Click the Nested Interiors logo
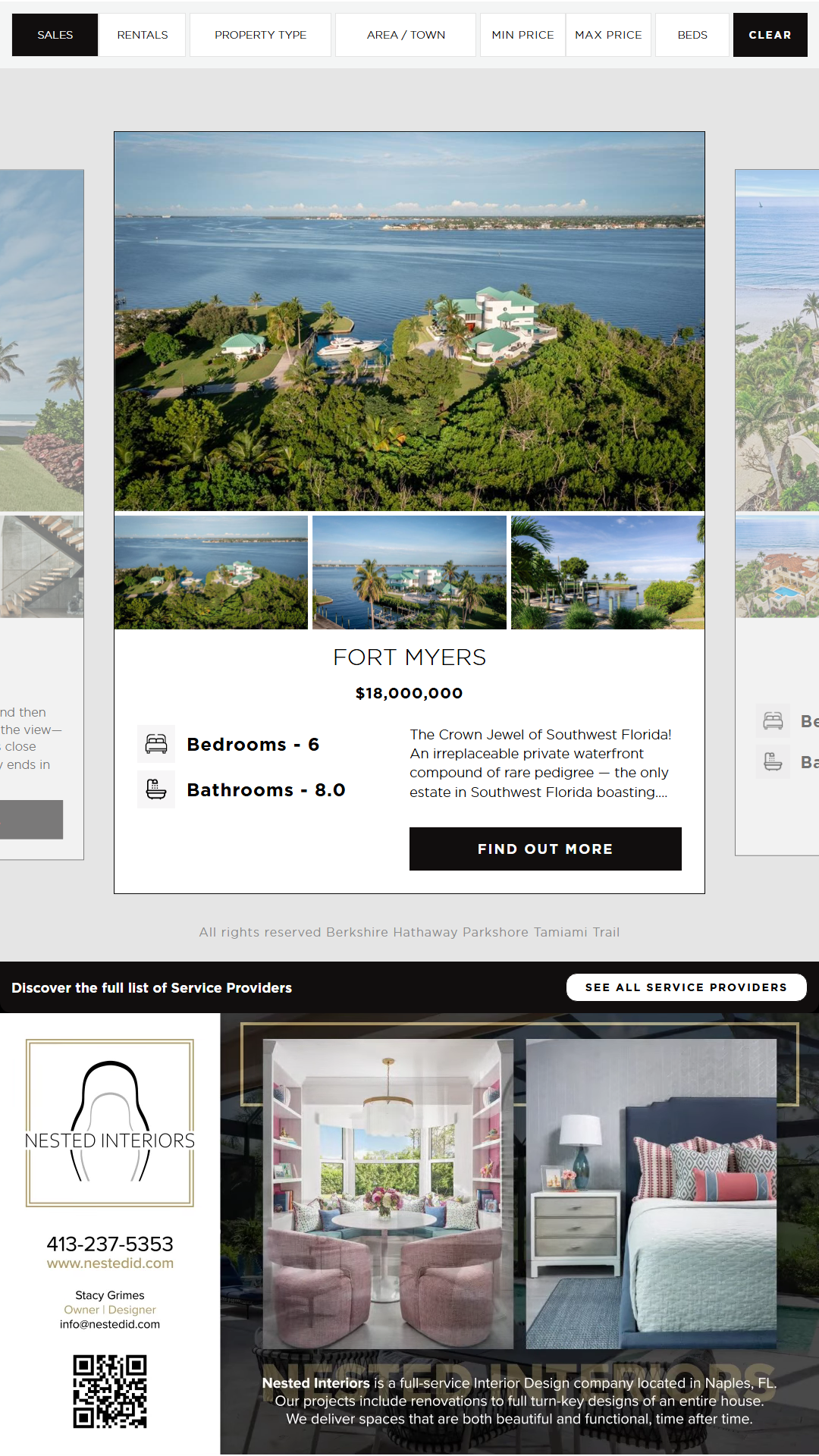Viewport: 819px width, 1456px height. pyautogui.click(x=110, y=1122)
